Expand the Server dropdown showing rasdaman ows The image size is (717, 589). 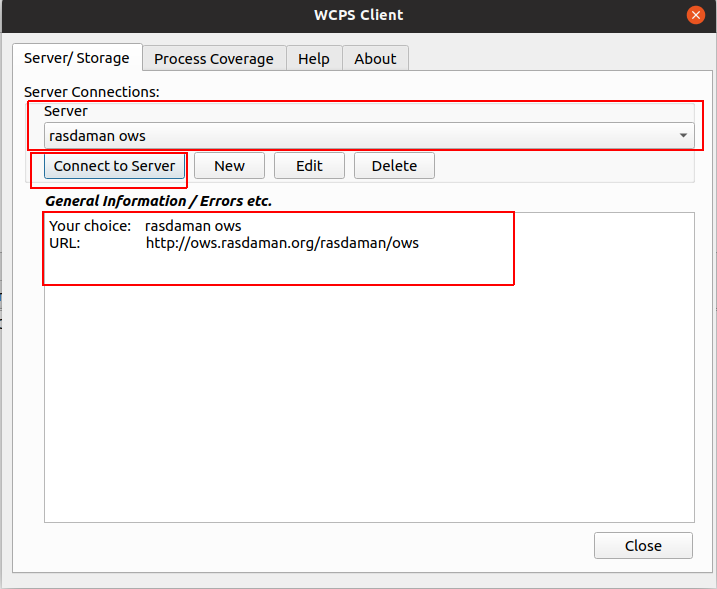pyautogui.click(x=369, y=136)
